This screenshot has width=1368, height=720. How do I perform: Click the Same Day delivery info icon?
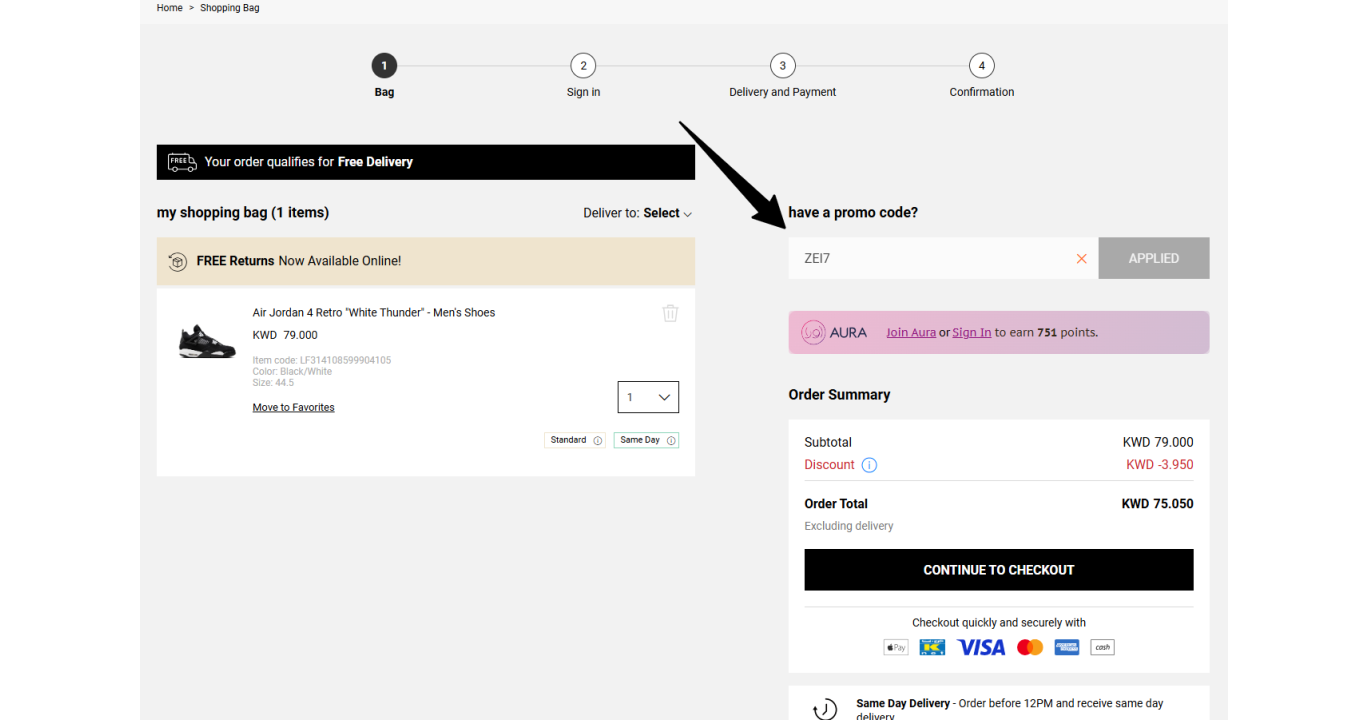point(671,441)
